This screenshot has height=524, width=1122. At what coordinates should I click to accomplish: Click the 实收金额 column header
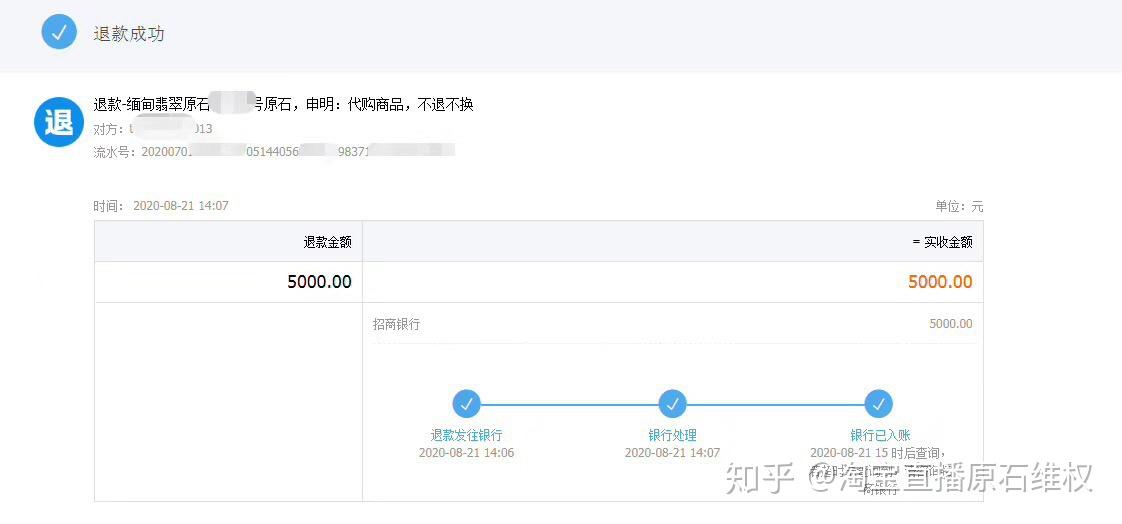(942, 242)
